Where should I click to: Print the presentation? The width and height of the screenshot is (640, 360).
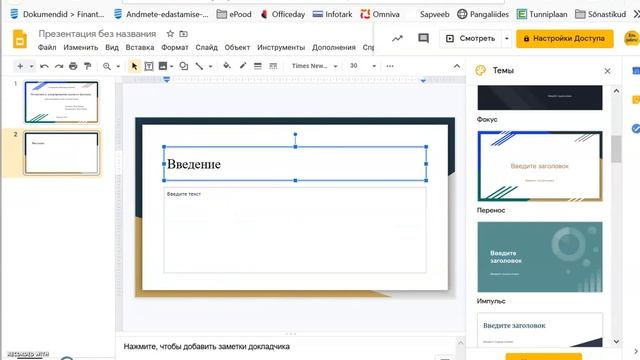tap(73, 66)
